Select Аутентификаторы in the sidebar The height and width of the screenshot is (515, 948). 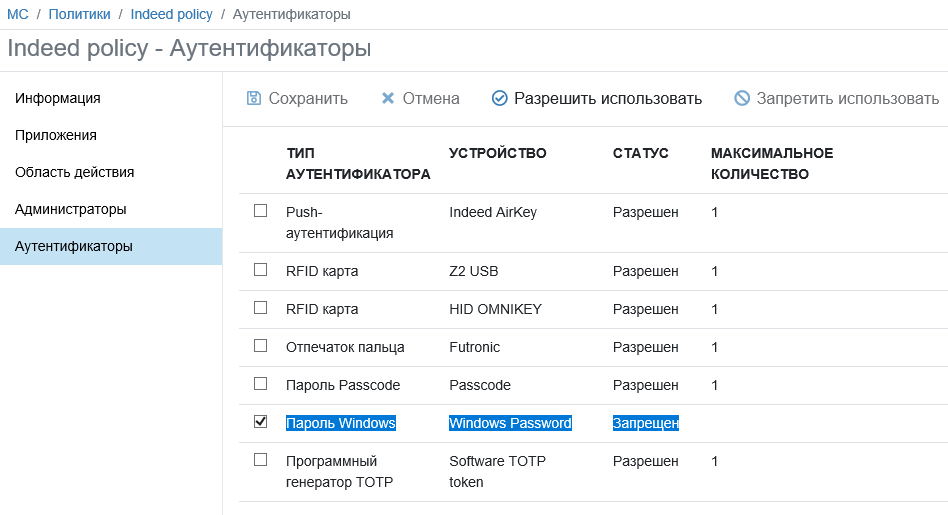coord(111,247)
